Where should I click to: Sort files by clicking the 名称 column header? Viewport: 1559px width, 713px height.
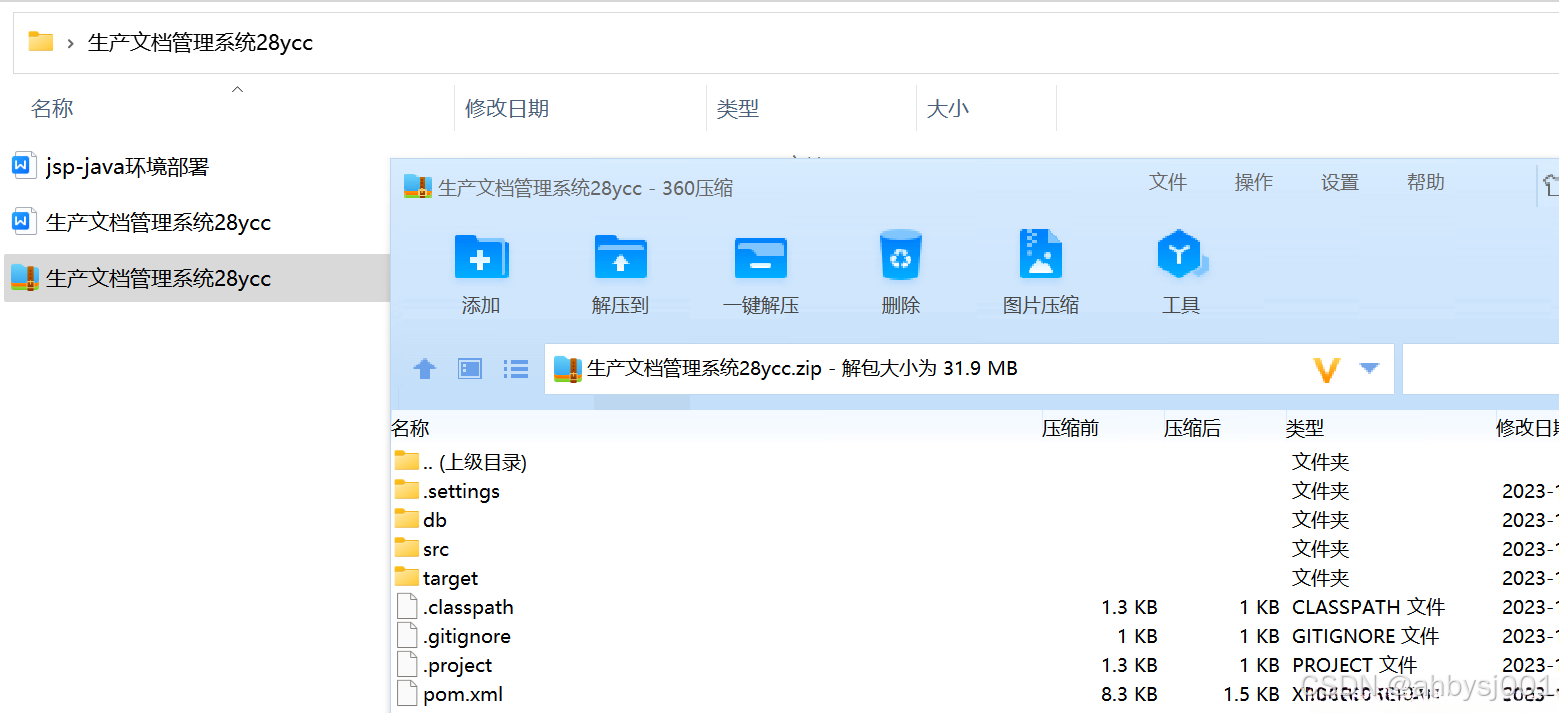tap(410, 427)
